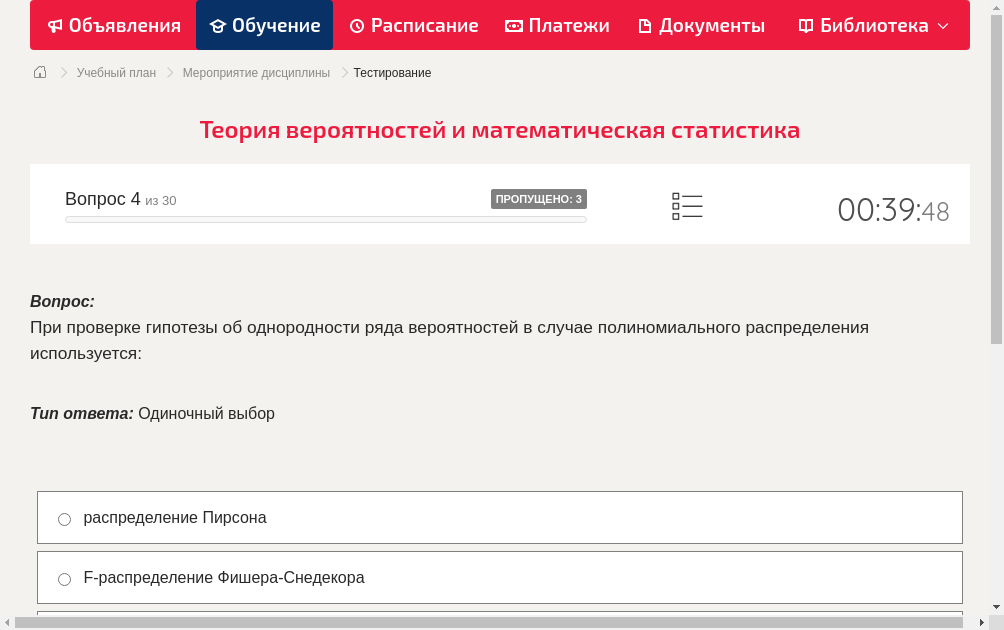Click the Тестирование breadcrumb entry
Image resolution: width=1004 pixels, height=630 pixels.
(x=390, y=72)
